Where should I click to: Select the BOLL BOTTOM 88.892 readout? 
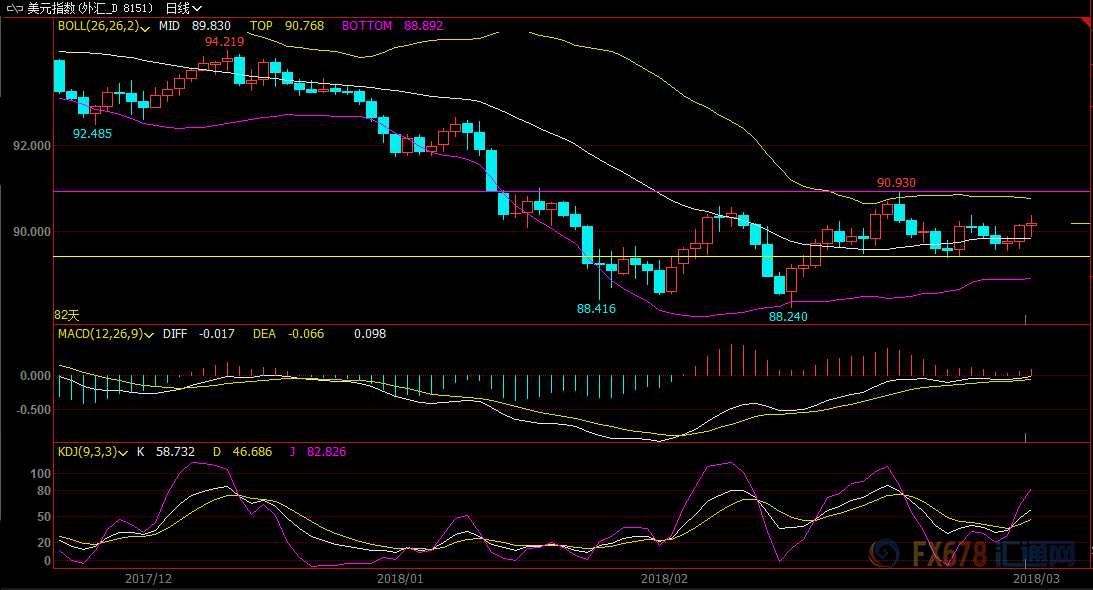(392, 26)
